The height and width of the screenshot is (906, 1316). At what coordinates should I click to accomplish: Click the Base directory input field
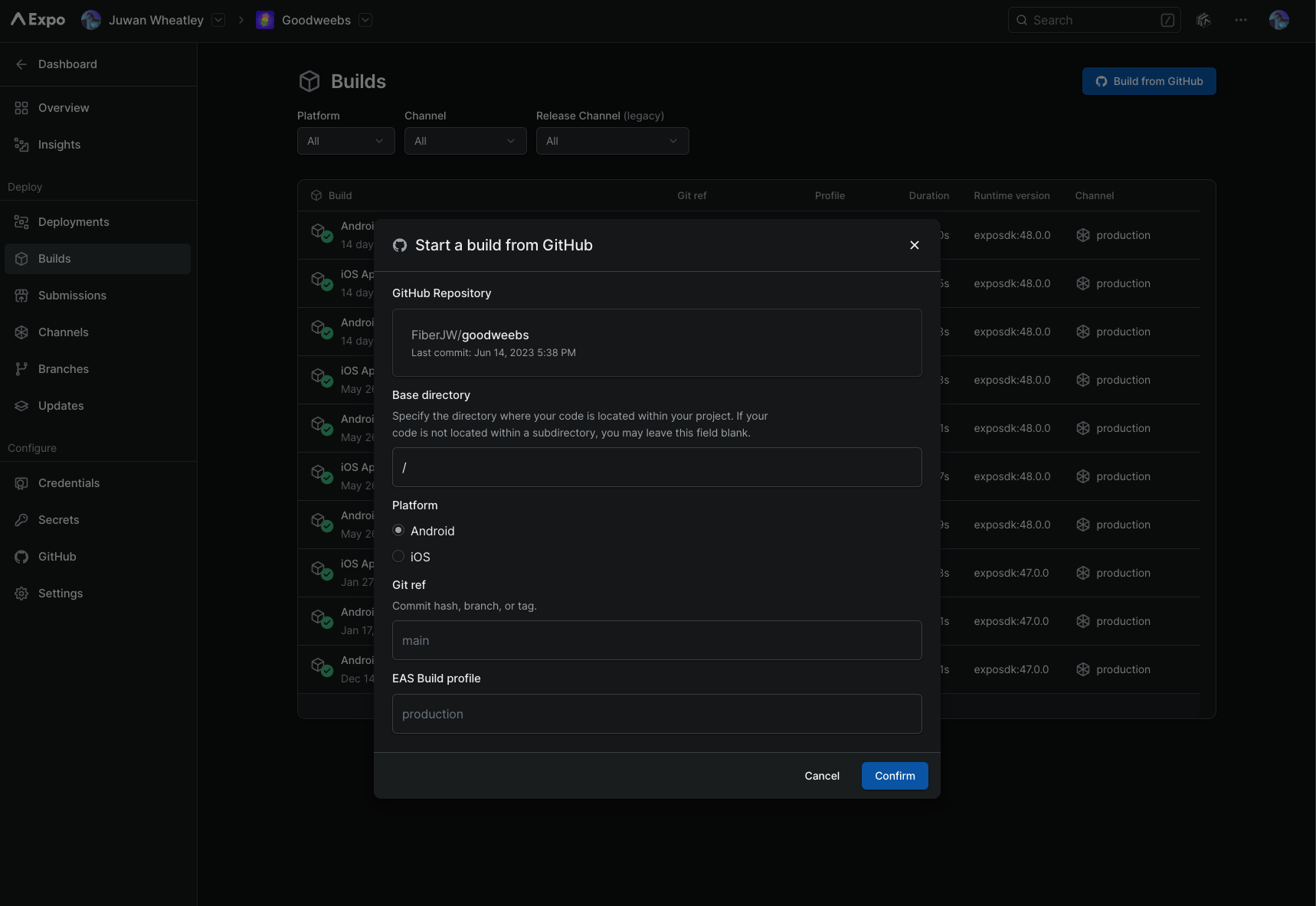pos(657,467)
